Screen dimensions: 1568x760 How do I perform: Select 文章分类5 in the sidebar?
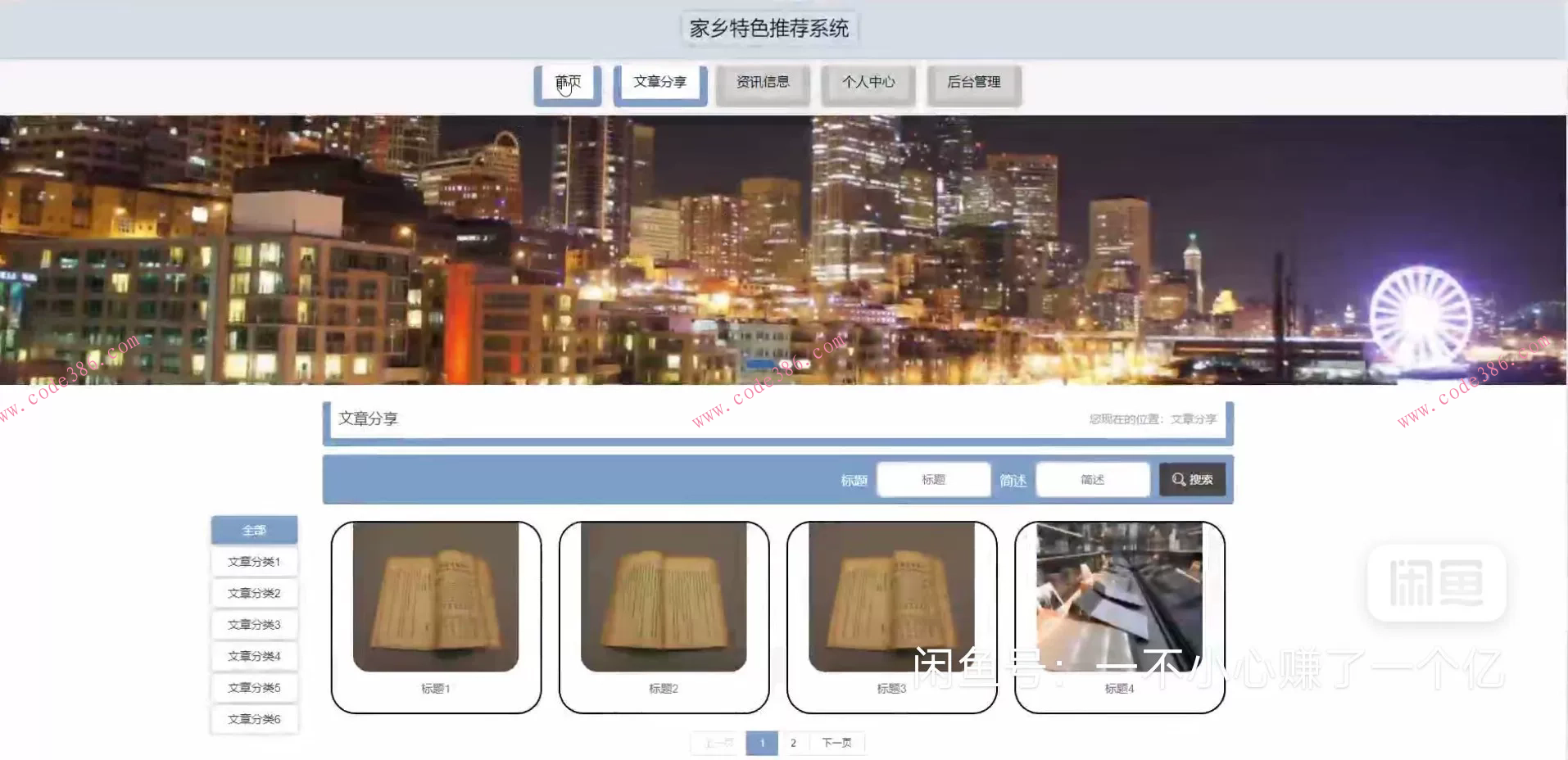coord(254,688)
